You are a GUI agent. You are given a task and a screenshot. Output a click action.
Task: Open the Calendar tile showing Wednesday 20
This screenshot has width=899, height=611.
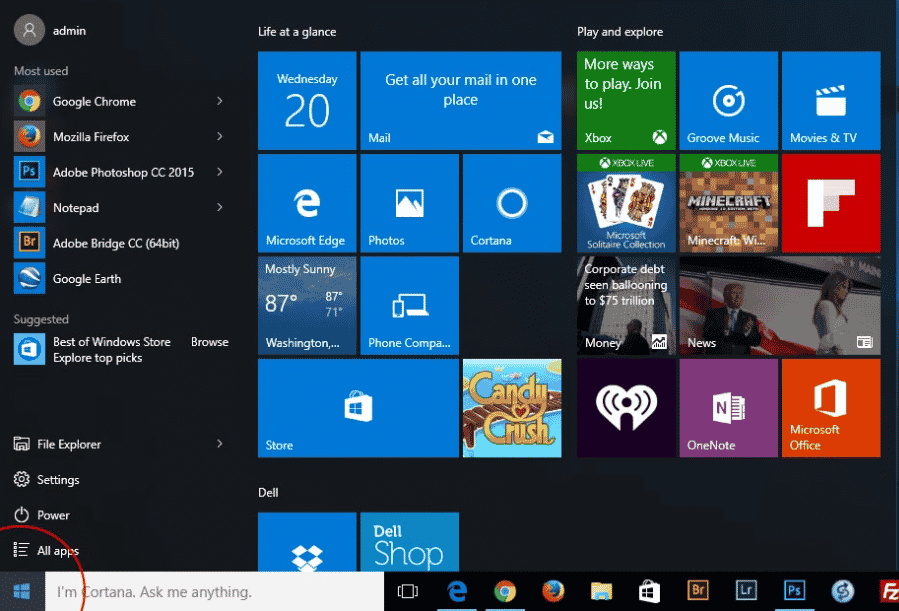pos(307,100)
